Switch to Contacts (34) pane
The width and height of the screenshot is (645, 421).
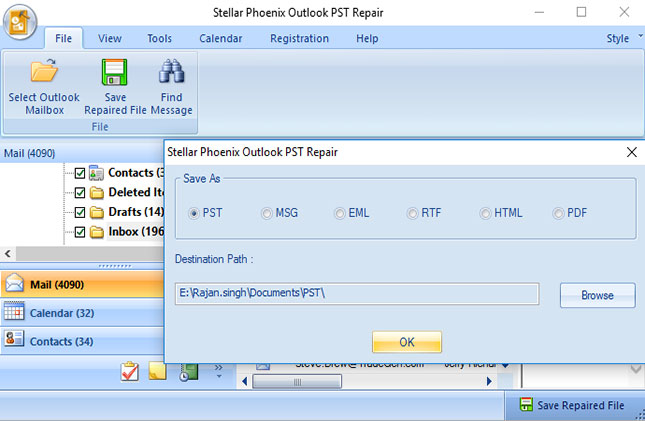coord(82,341)
